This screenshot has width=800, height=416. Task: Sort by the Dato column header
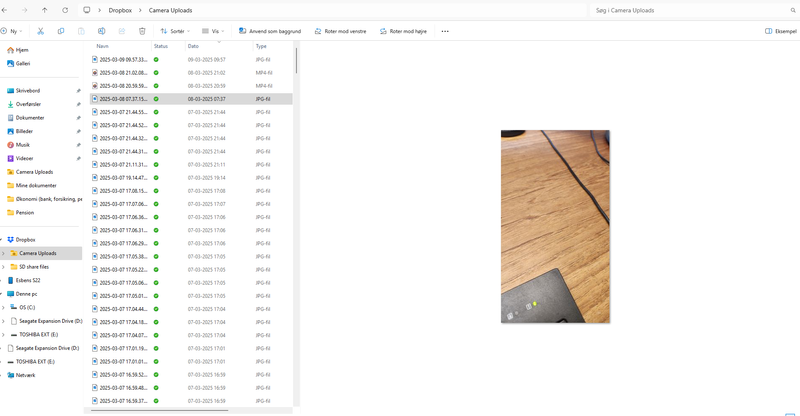click(194, 46)
